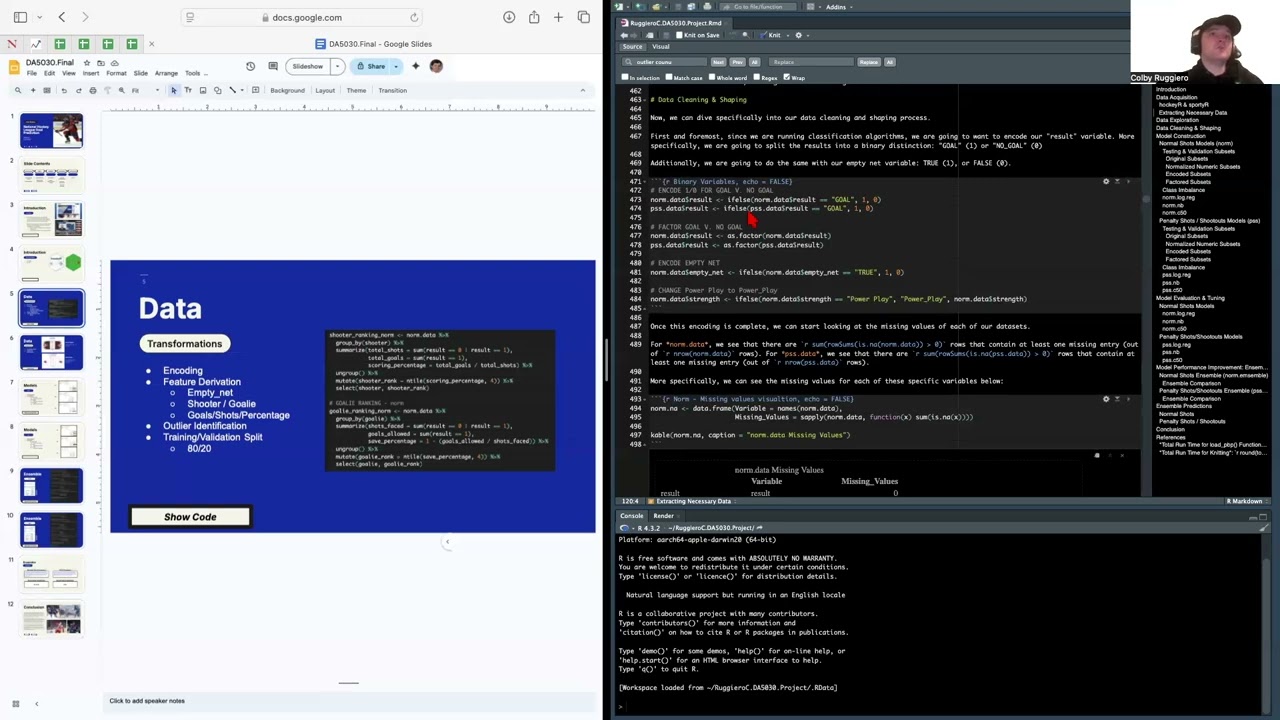Image resolution: width=1280 pixels, height=720 pixels.
Task: Click the Knit button
Action: 771,35
